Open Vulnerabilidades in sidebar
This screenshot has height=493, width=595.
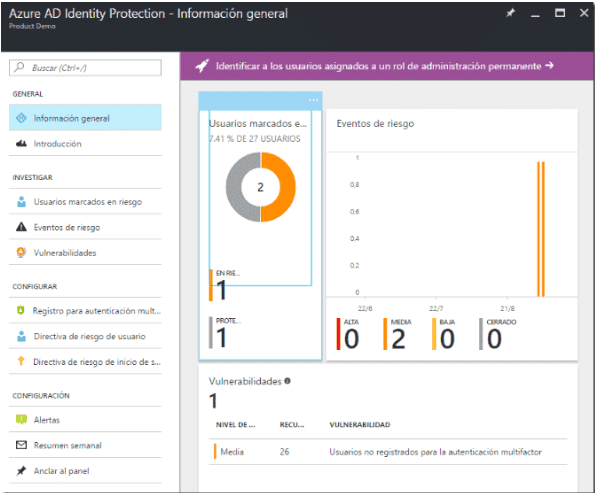(x=85, y=252)
